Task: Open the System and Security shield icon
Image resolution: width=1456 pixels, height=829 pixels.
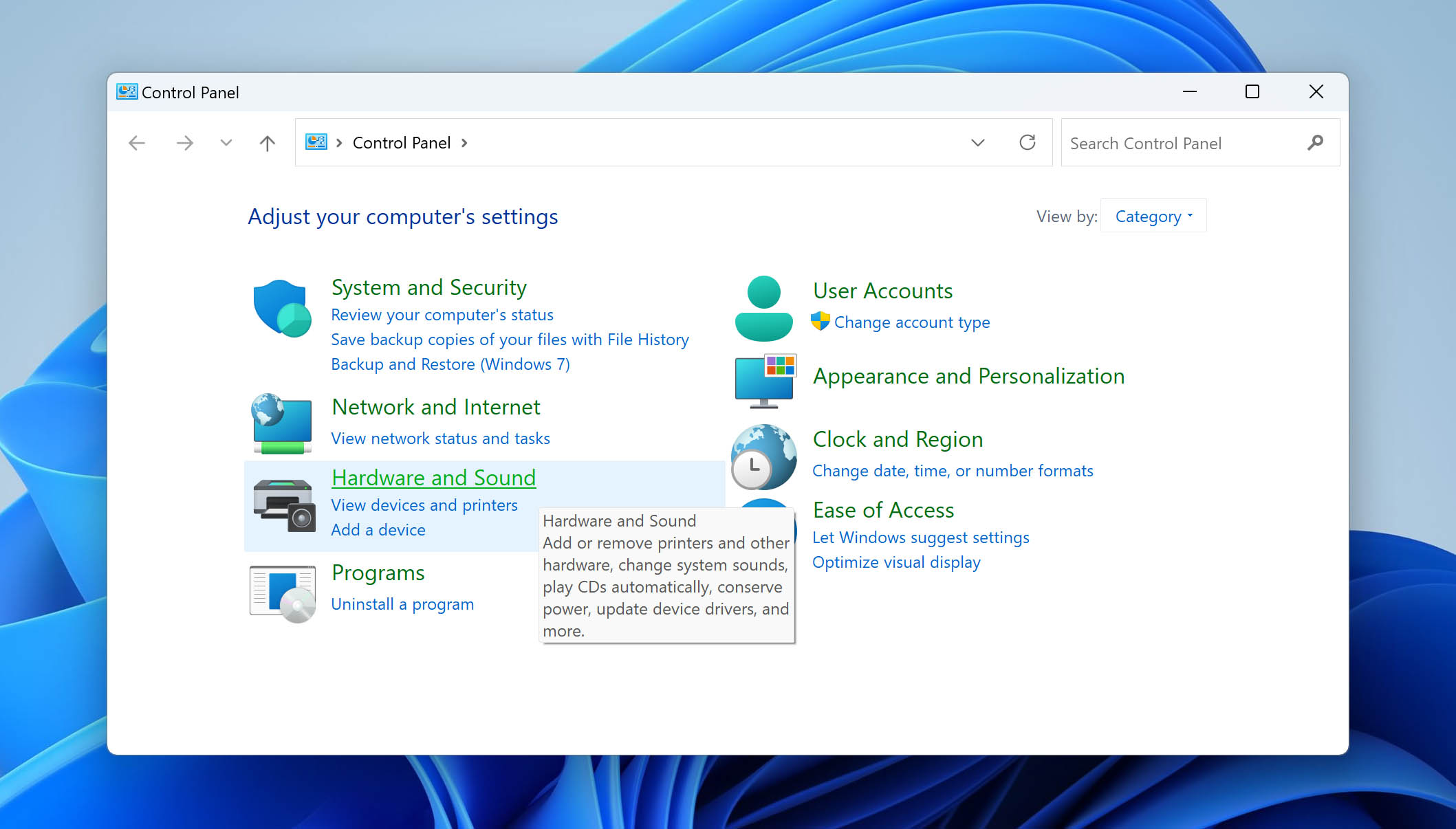Action: tap(282, 308)
